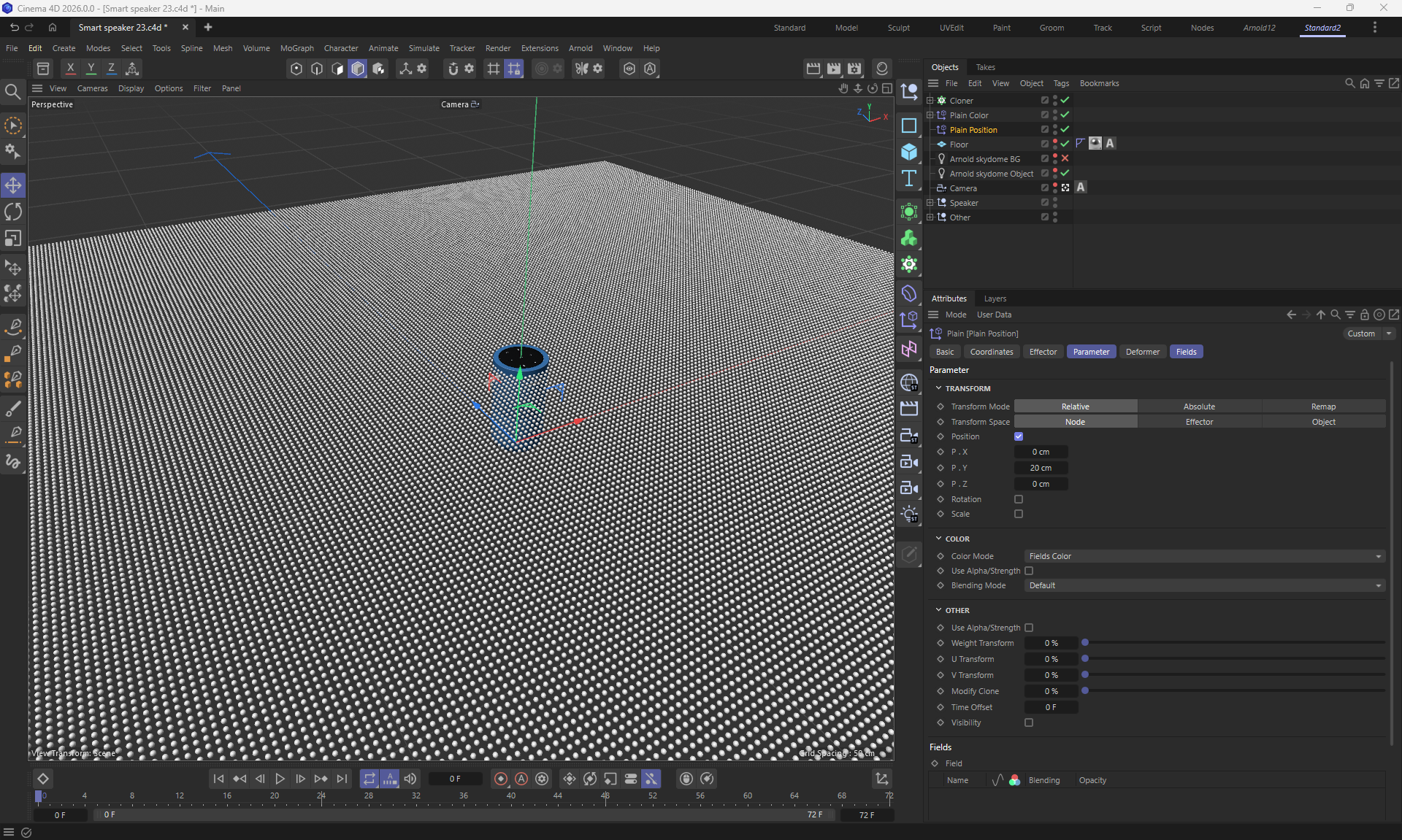Click the Cube primitive icon
The image size is (1402, 840).
[x=909, y=152]
